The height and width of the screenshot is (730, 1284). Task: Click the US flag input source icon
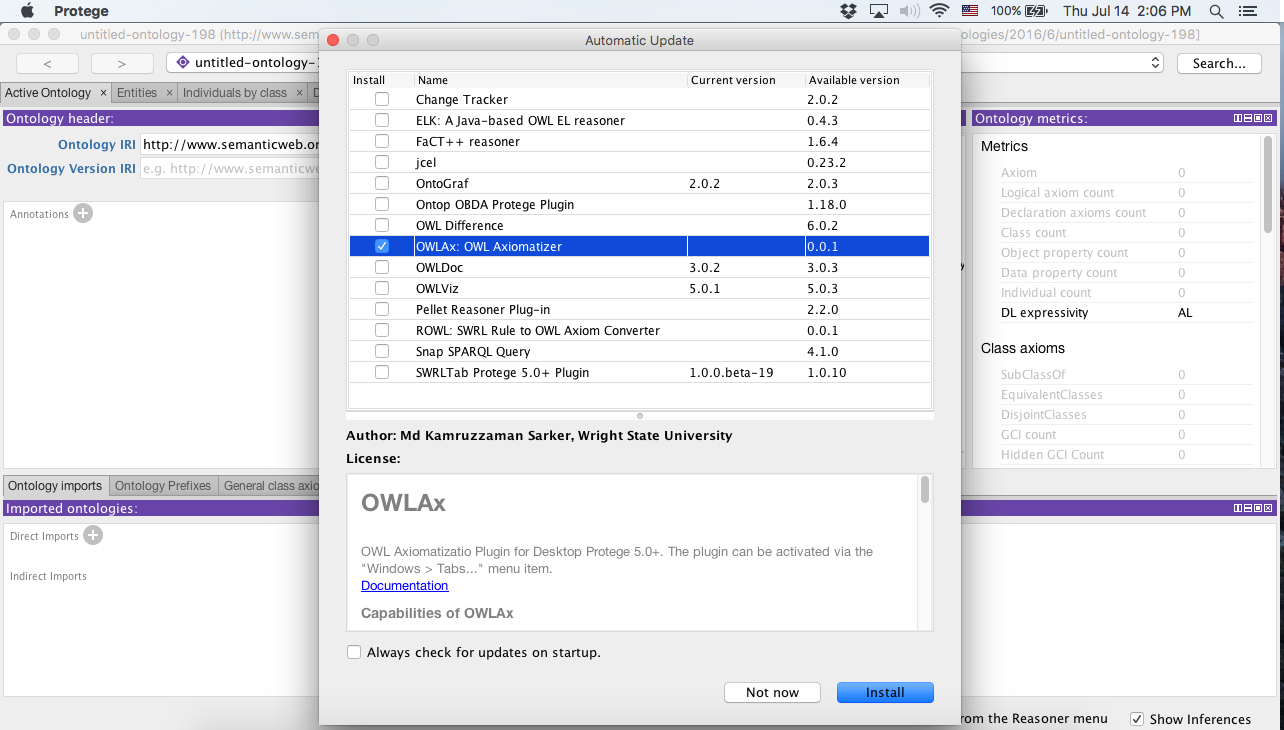tap(969, 11)
